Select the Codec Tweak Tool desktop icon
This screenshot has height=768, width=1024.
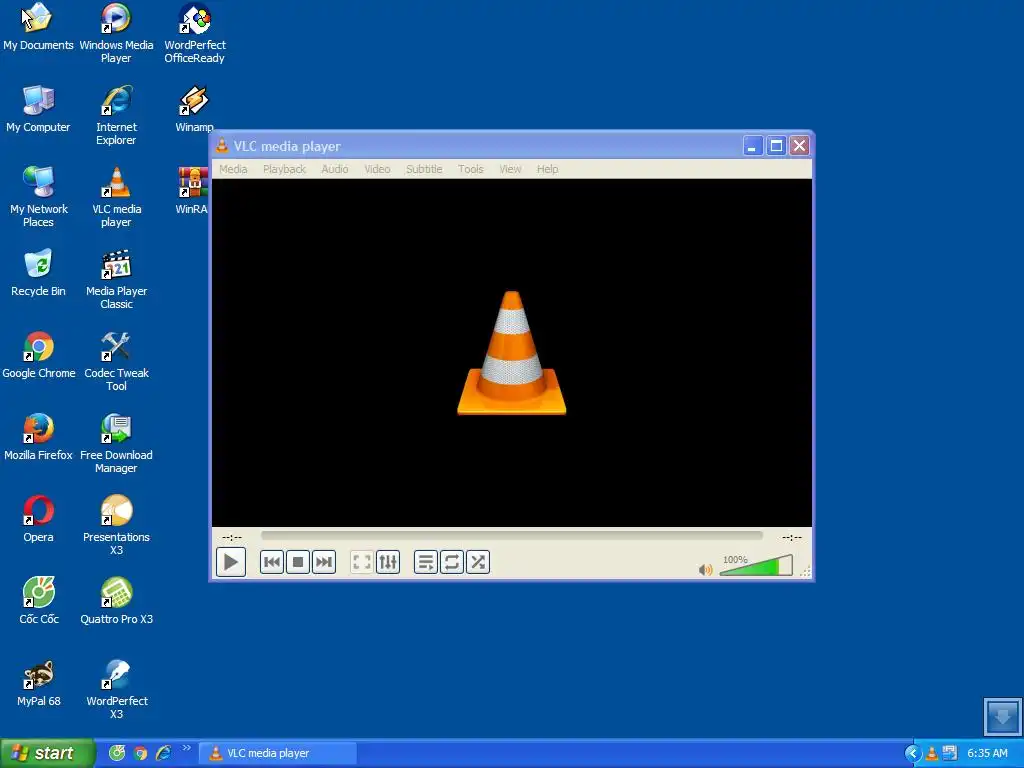[116, 362]
